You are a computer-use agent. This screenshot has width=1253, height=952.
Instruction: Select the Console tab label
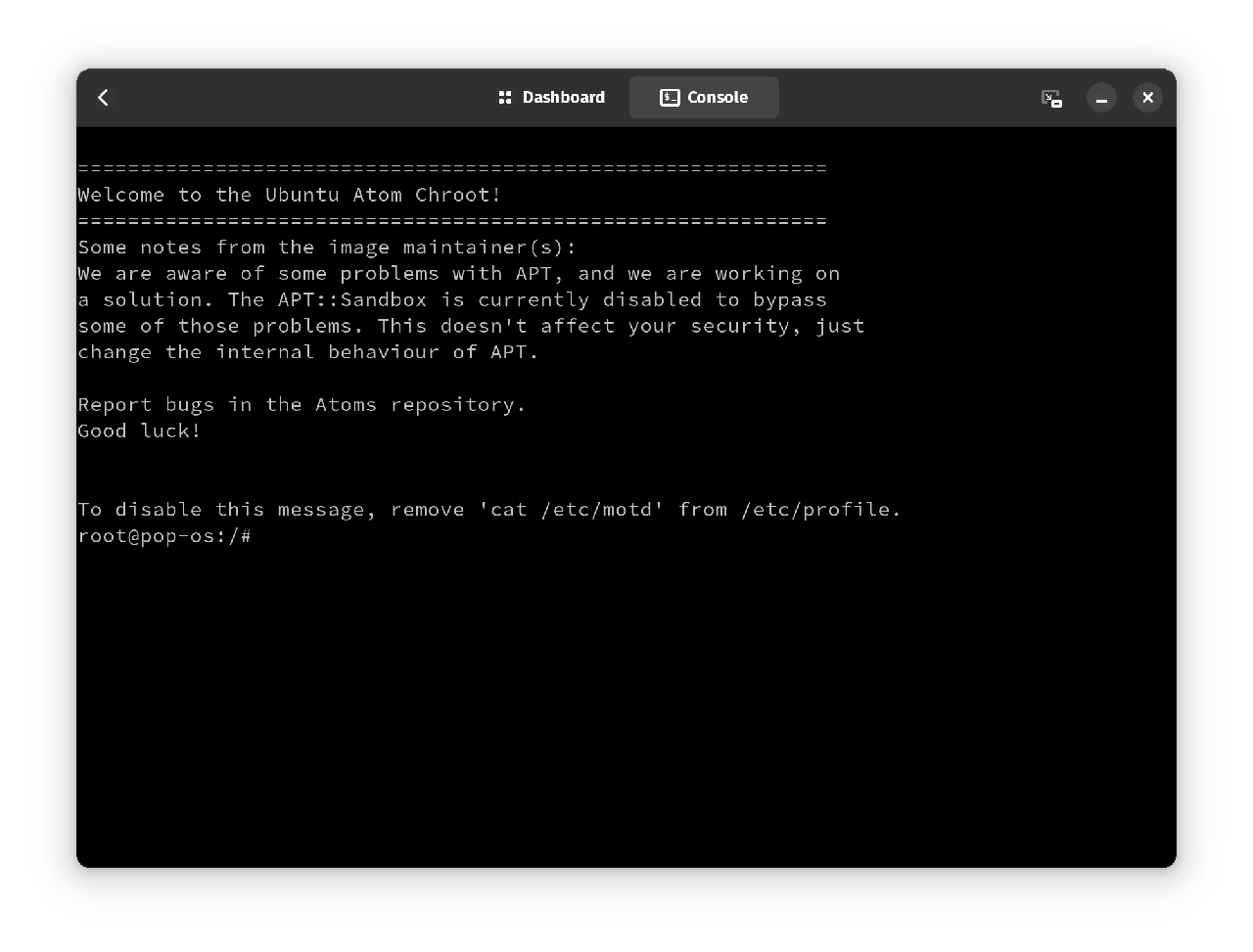point(718,97)
